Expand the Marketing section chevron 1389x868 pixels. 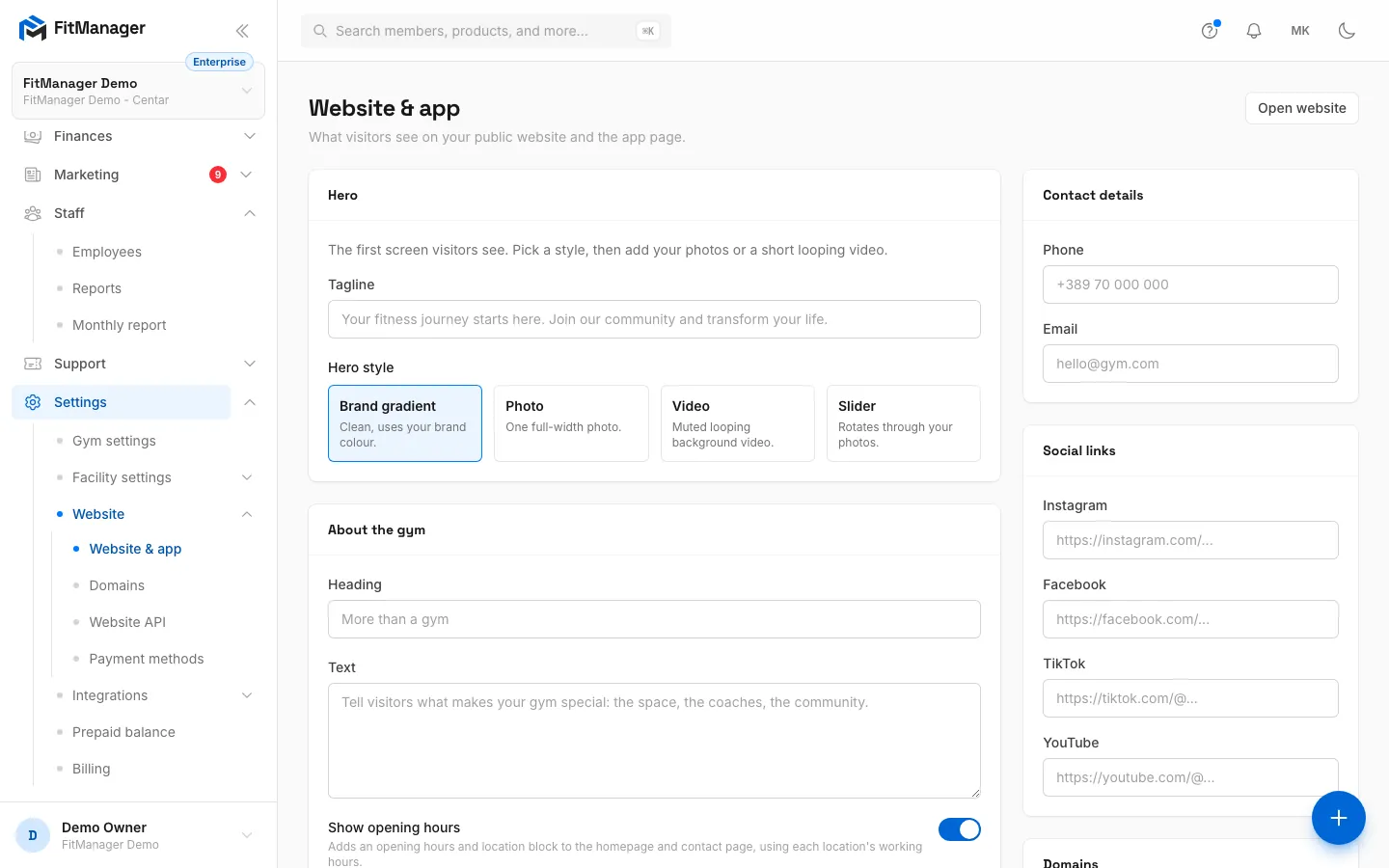[x=246, y=175]
